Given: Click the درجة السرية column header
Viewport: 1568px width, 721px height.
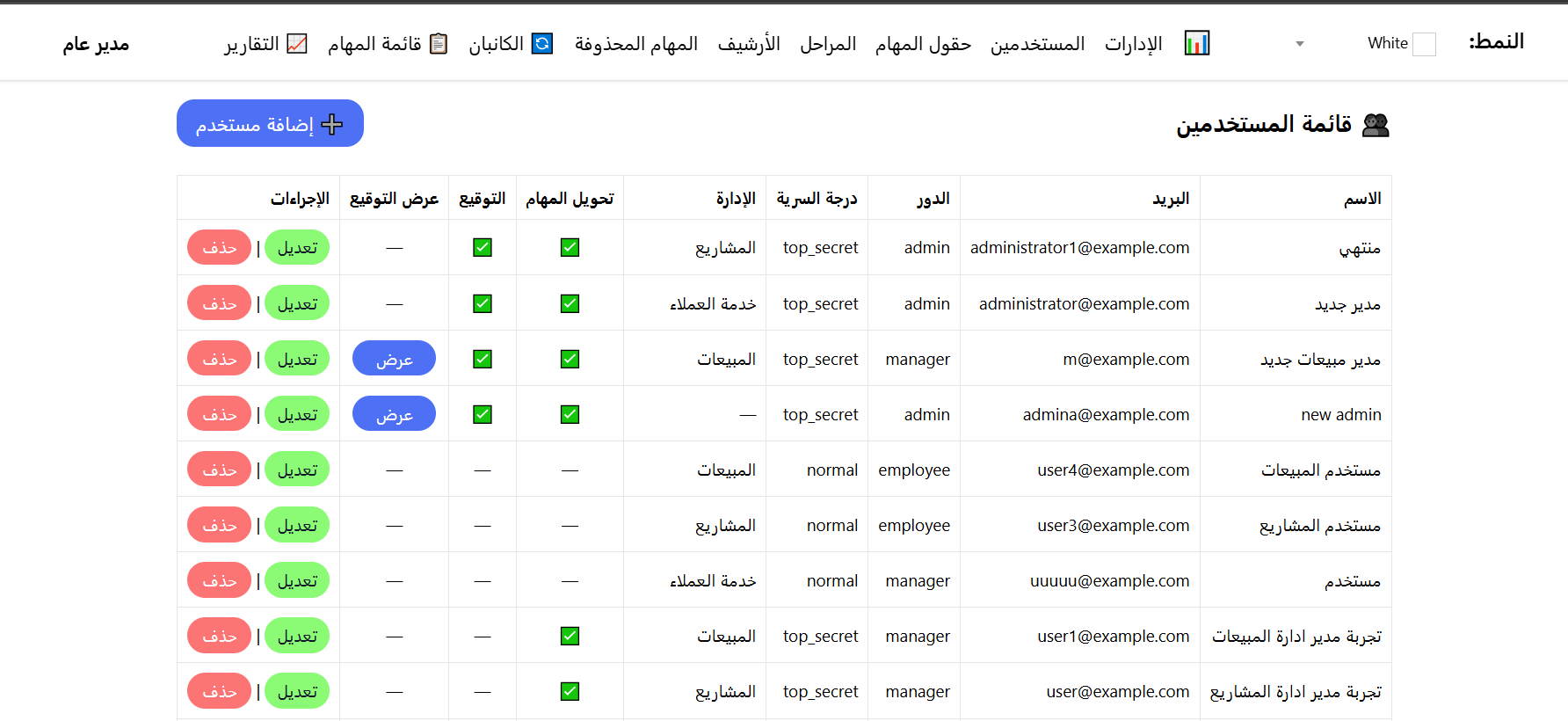Looking at the screenshot, I should (817, 199).
